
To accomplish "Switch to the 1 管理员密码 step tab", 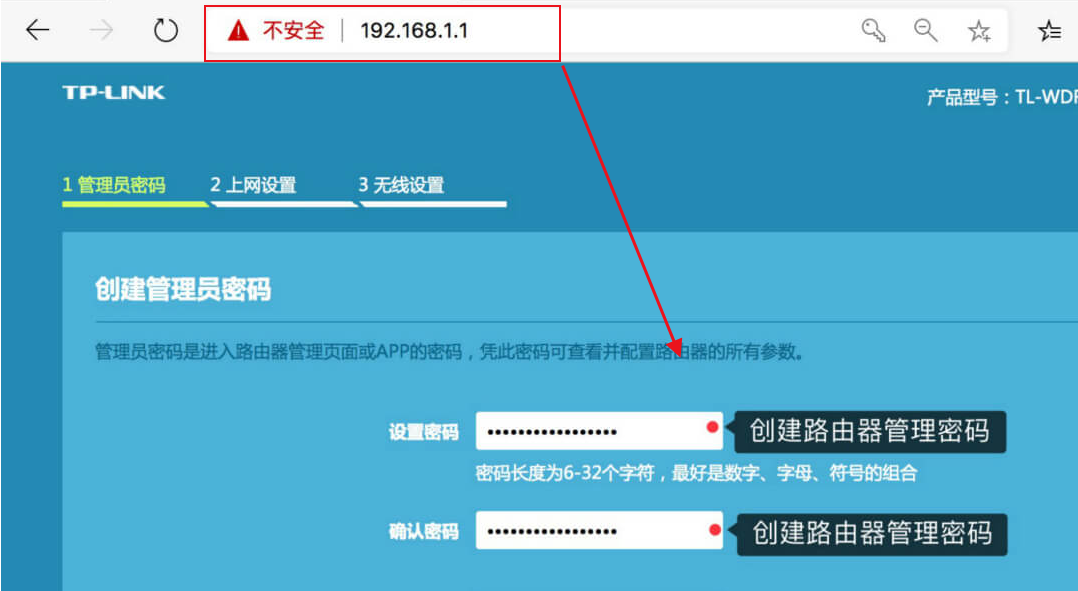I will (113, 185).
